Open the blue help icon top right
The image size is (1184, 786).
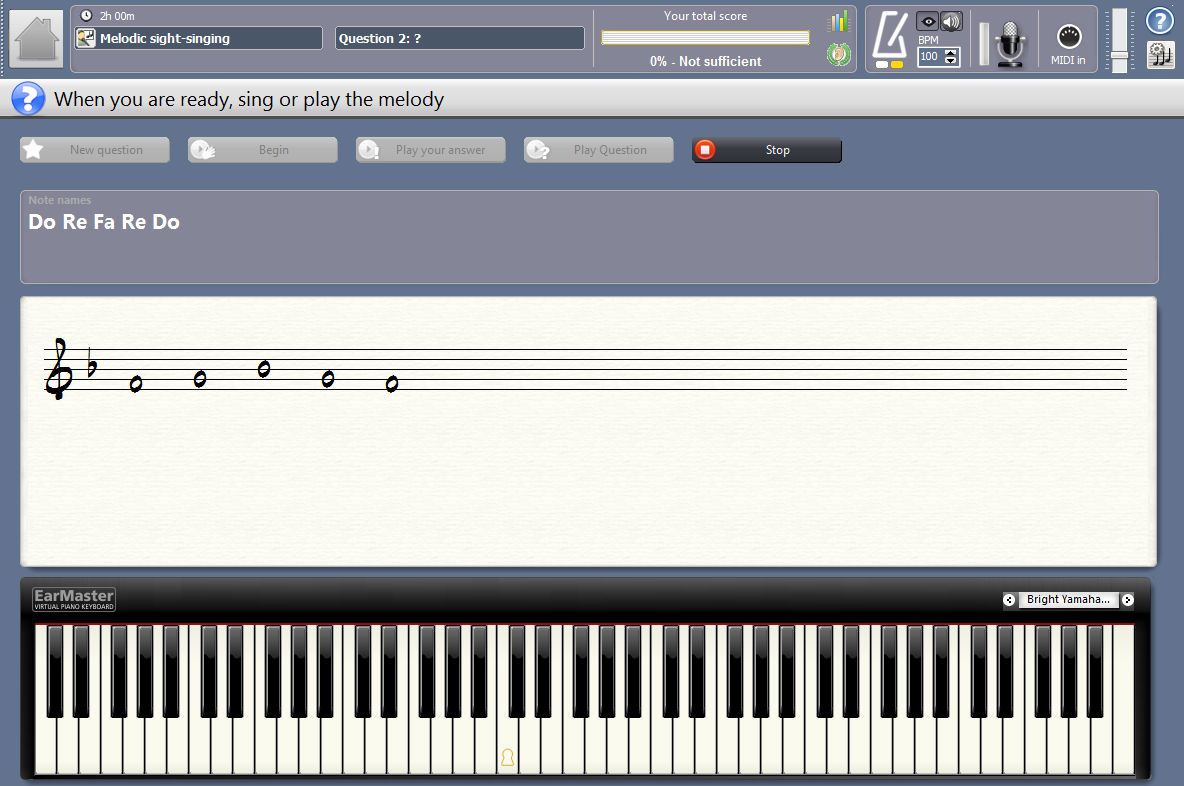tap(1160, 20)
